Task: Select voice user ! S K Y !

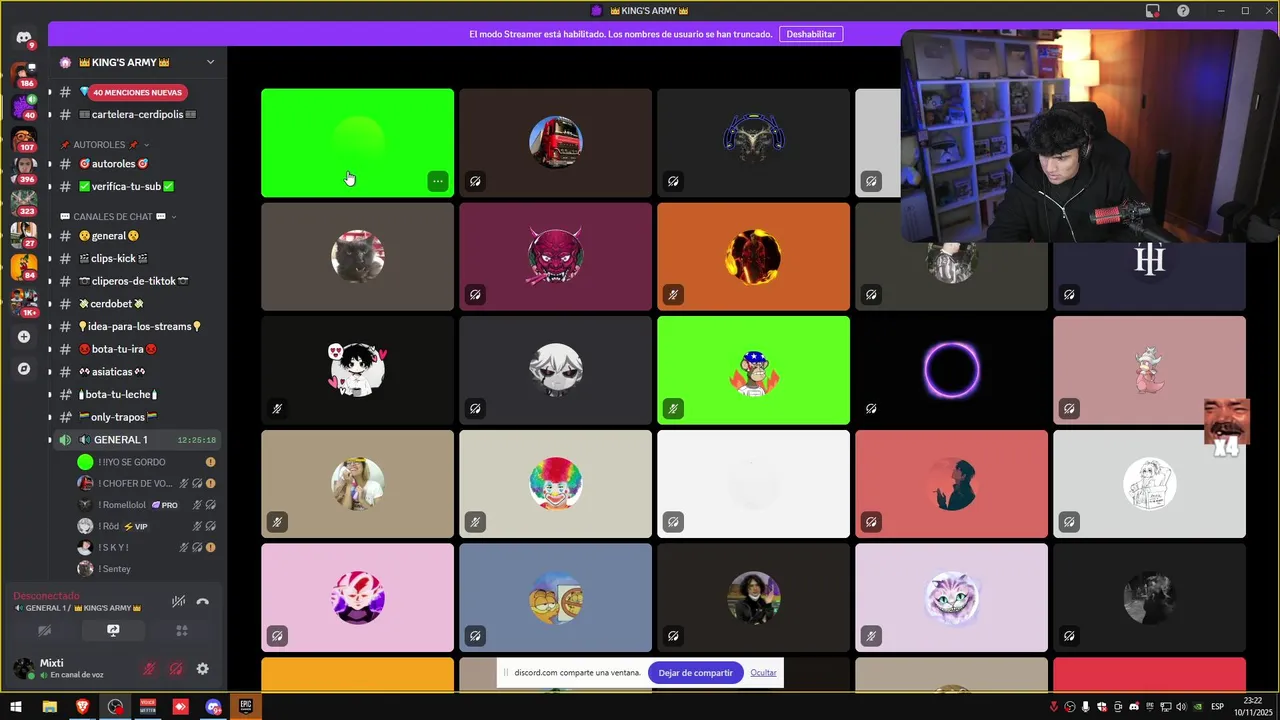Action: click(146, 548)
